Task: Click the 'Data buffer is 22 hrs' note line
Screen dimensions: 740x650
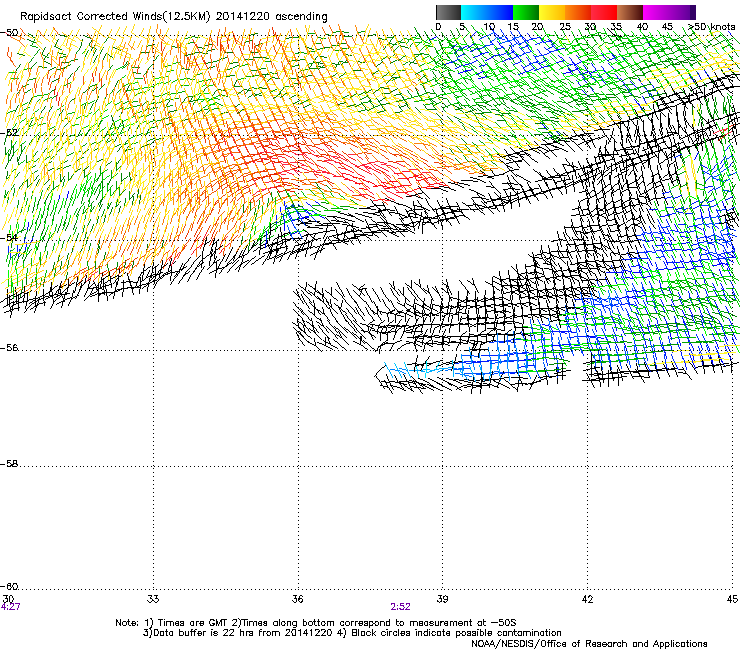Action: (x=352, y=633)
